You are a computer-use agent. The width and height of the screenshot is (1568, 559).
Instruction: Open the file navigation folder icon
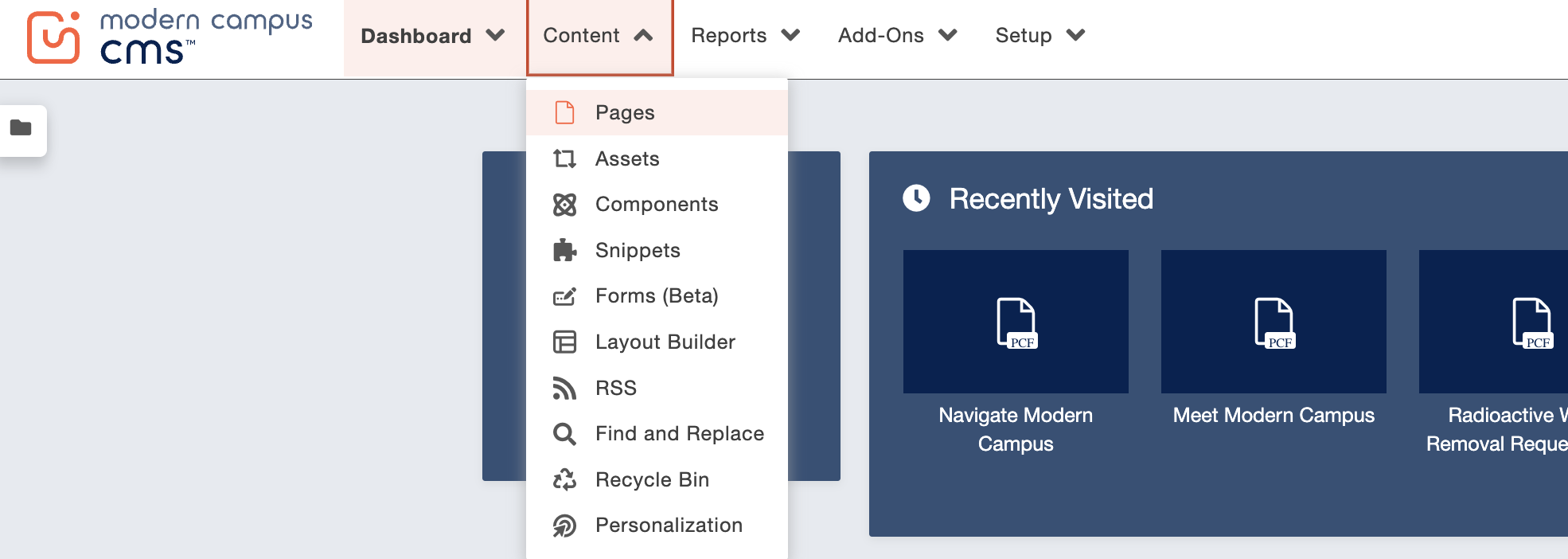click(21, 128)
